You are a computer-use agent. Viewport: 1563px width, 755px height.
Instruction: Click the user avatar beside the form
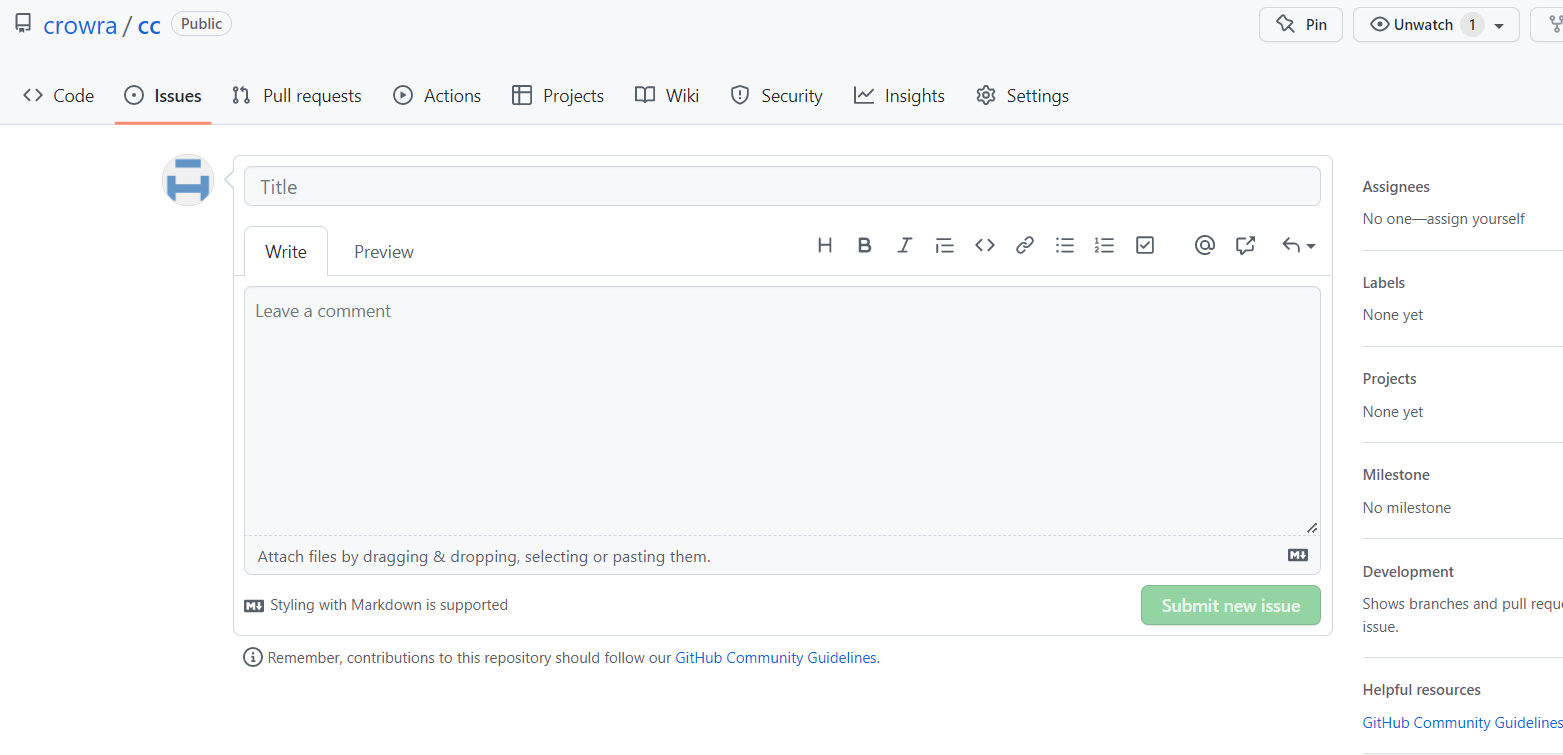point(188,180)
